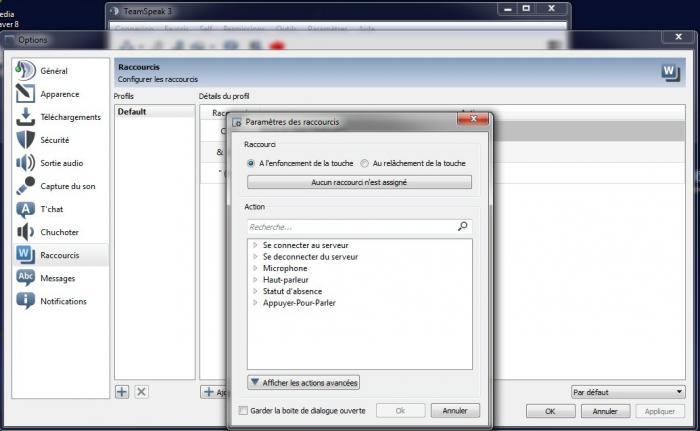Viewport: 700px width, 431px height.
Task: Maximize the TeamSpeak 3 window
Action: click(526, 8)
